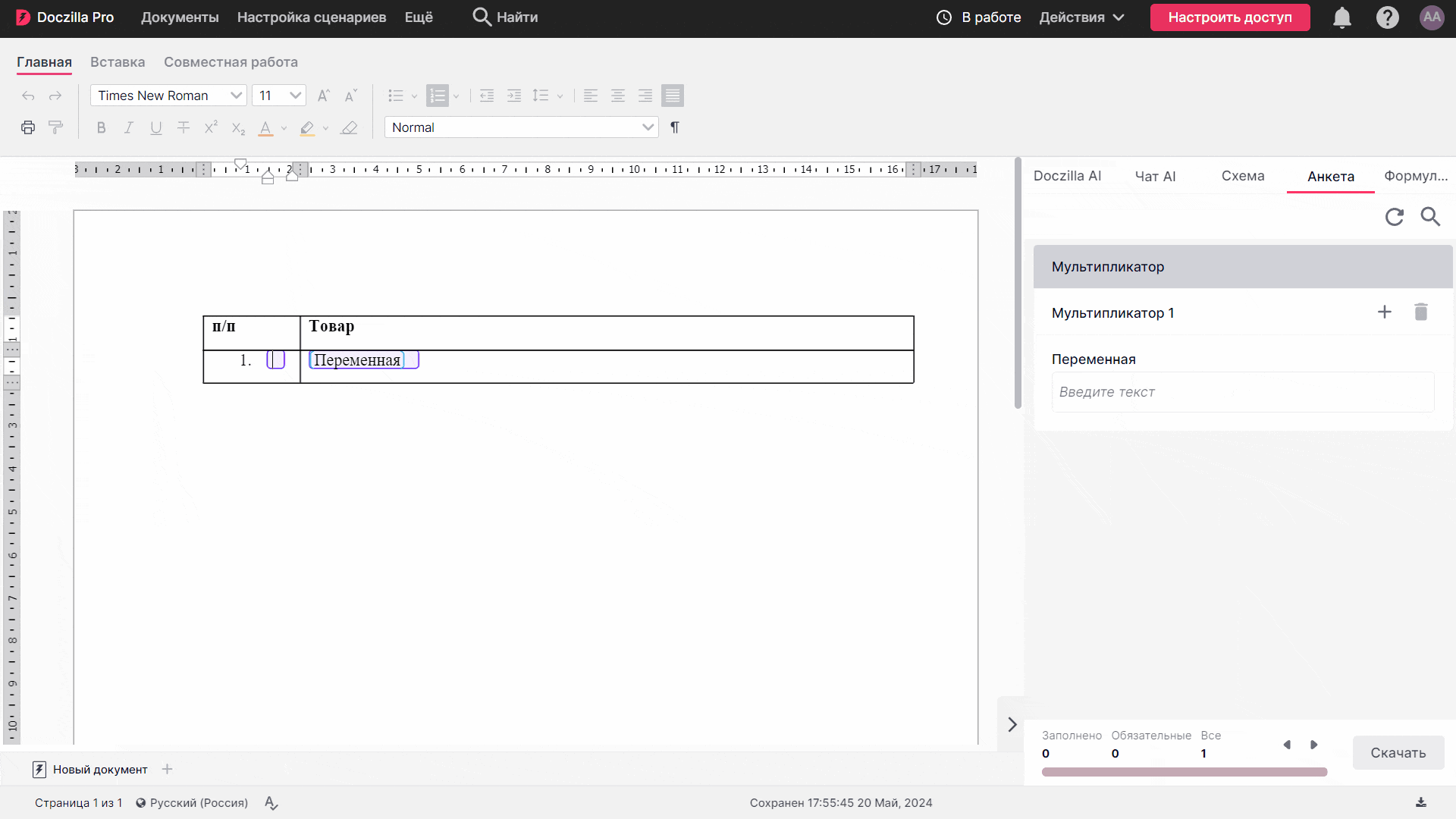The width and height of the screenshot is (1456, 819).
Task: Increase font size icon
Action: click(324, 96)
